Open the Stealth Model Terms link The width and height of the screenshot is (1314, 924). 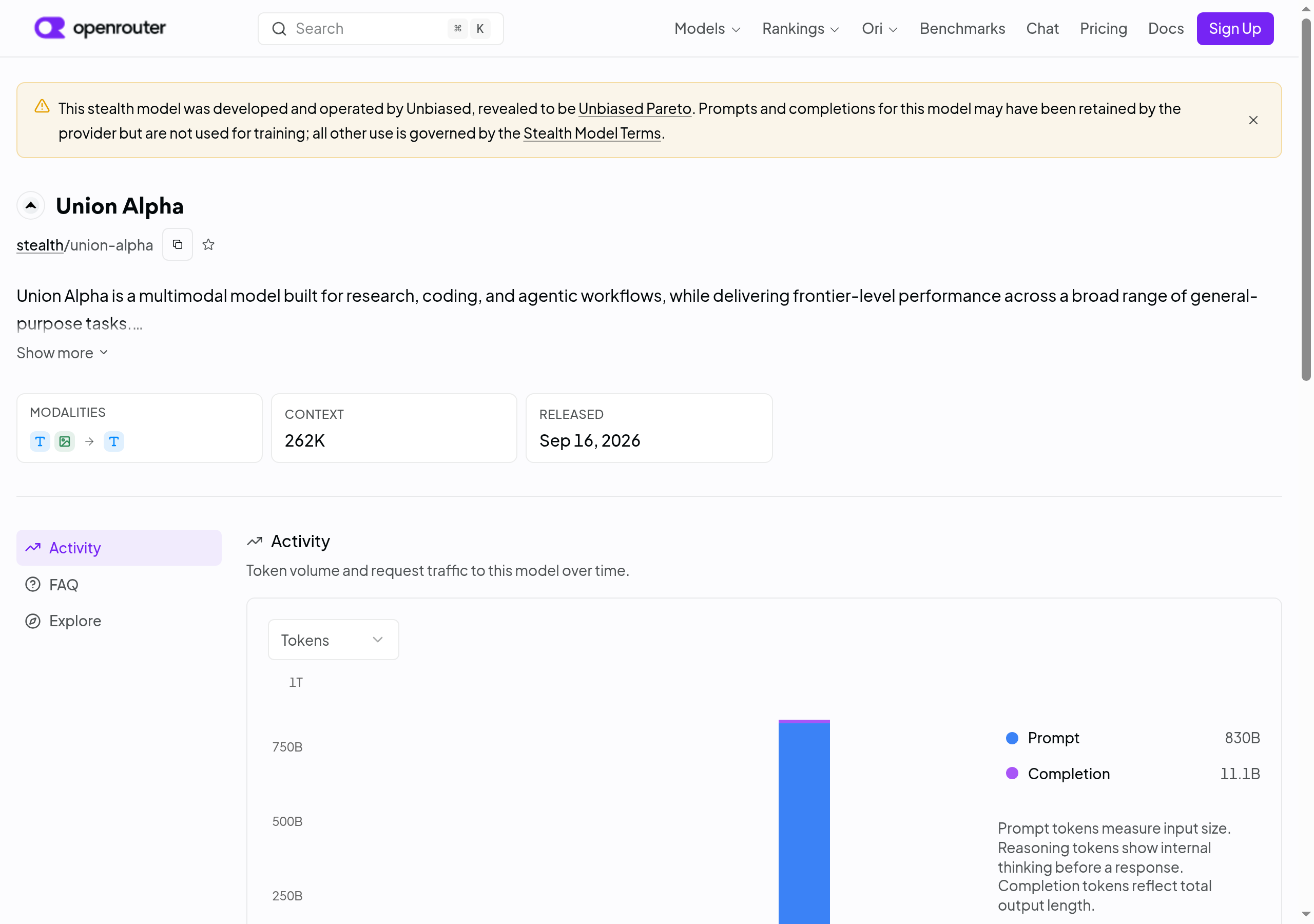592,133
